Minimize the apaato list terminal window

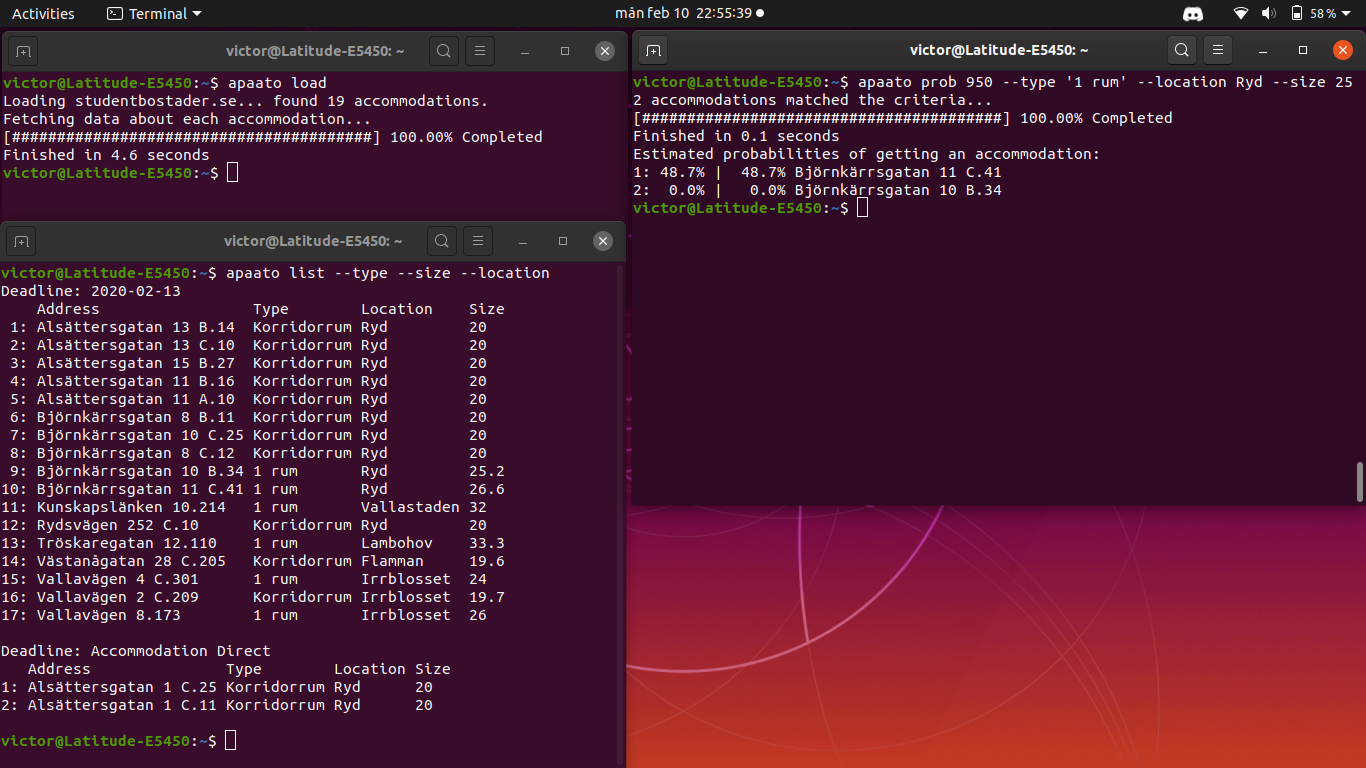point(522,241)
